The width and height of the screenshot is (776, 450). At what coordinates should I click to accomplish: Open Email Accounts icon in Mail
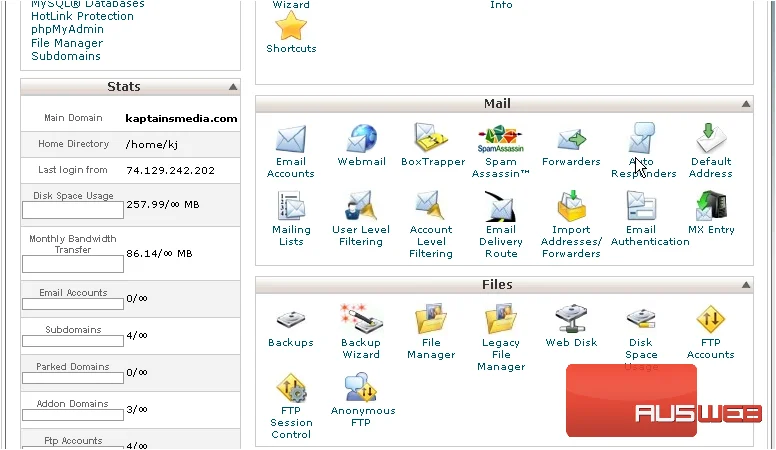point(291,139)
